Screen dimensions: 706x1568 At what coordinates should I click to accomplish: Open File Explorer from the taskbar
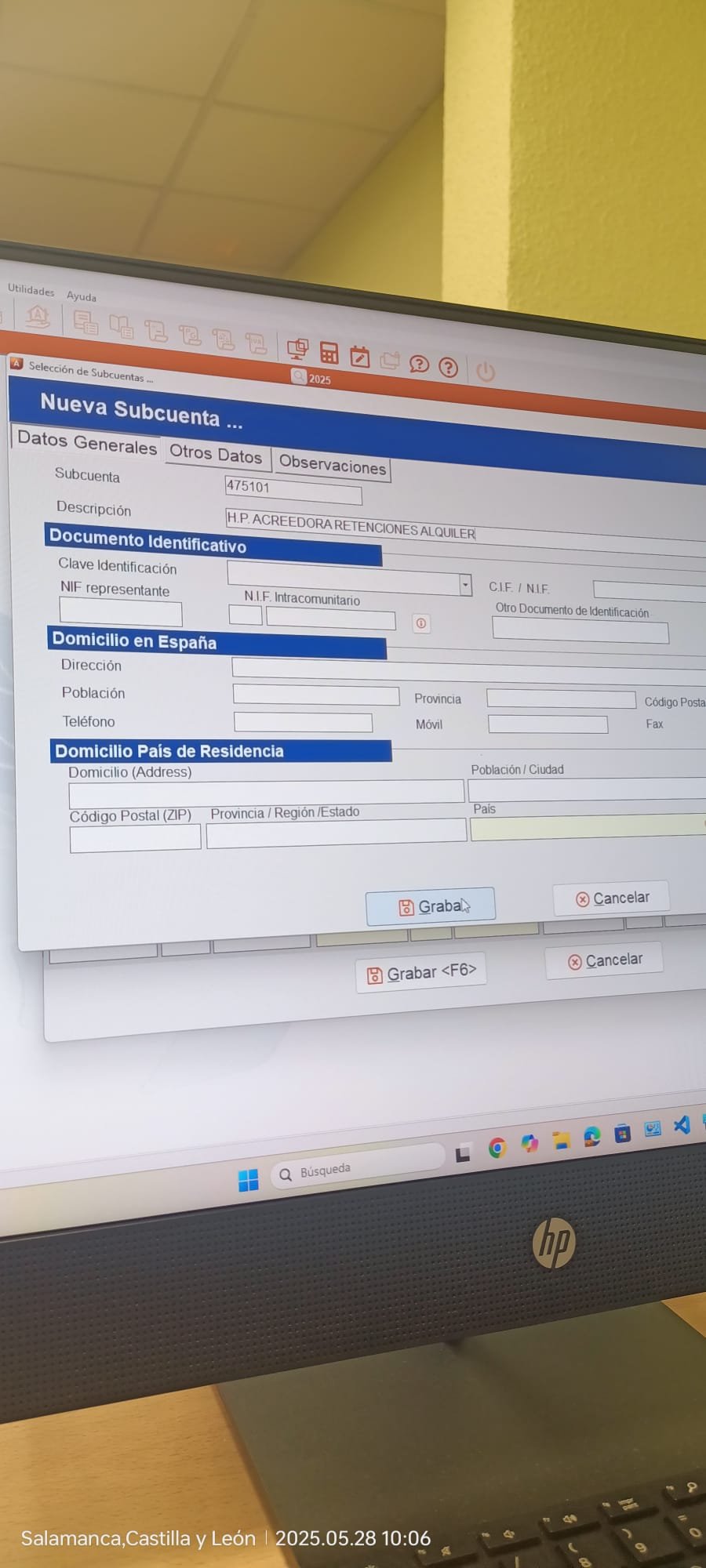tap(560, 1141)
